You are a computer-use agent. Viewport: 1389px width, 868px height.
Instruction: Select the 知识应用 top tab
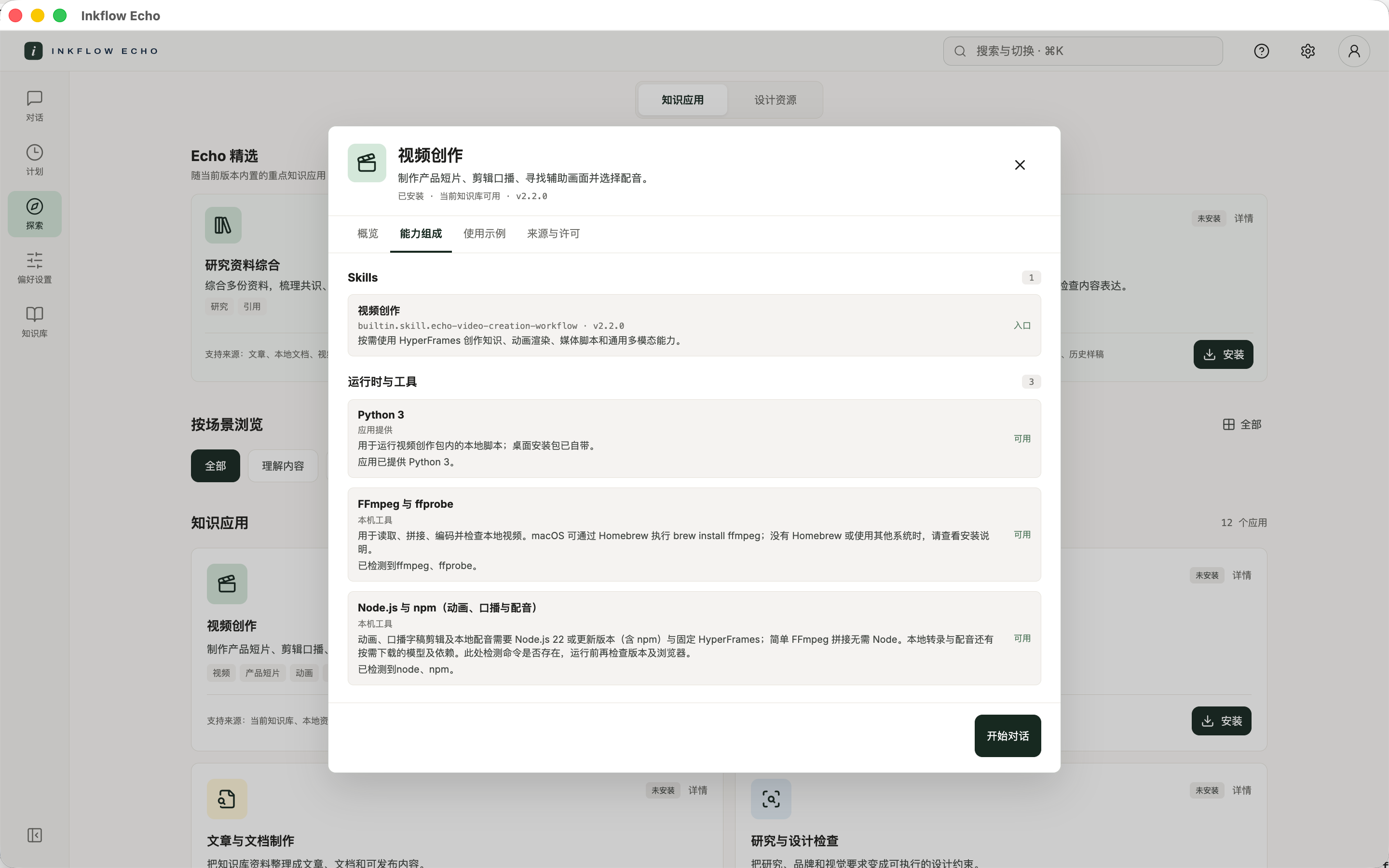(x=682, y=100)
